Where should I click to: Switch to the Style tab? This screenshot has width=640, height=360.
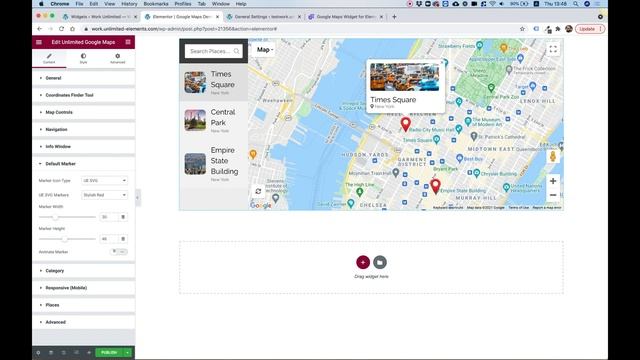click(x=83, y=58)
